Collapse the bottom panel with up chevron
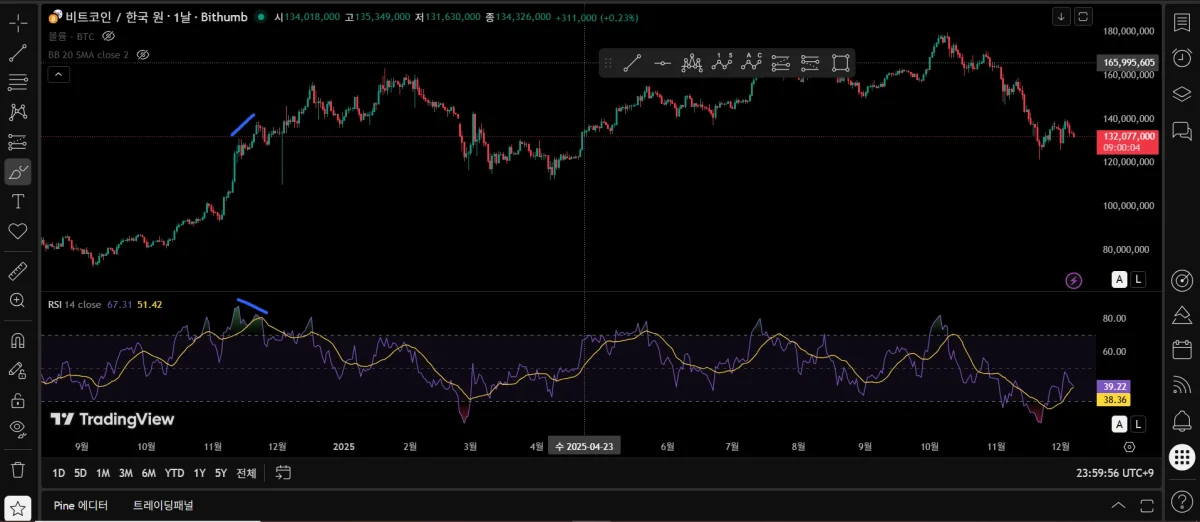This screenshot has height=522, width=1200. pos(1118,506)
